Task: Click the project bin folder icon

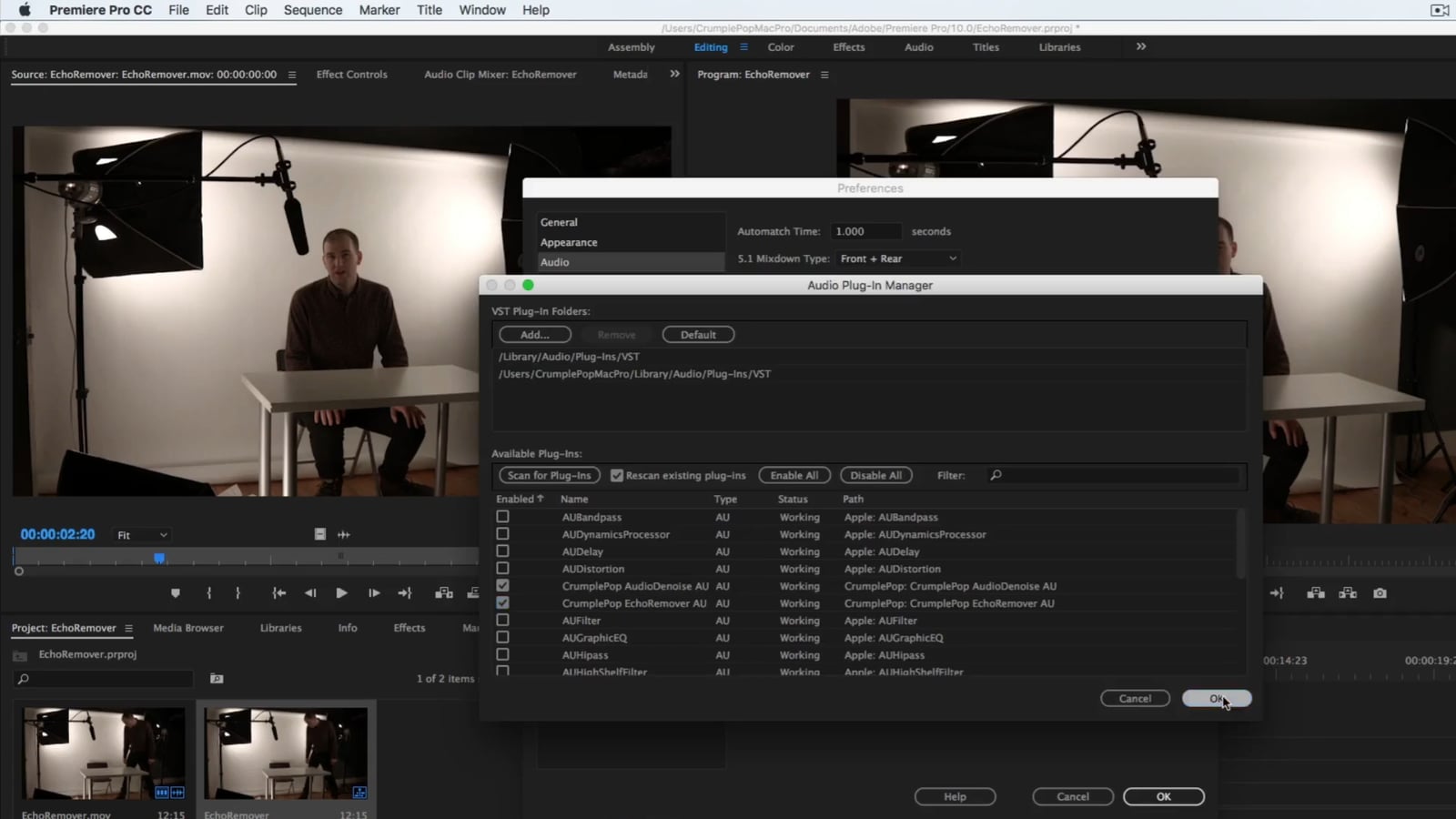Action: (20, 655)
